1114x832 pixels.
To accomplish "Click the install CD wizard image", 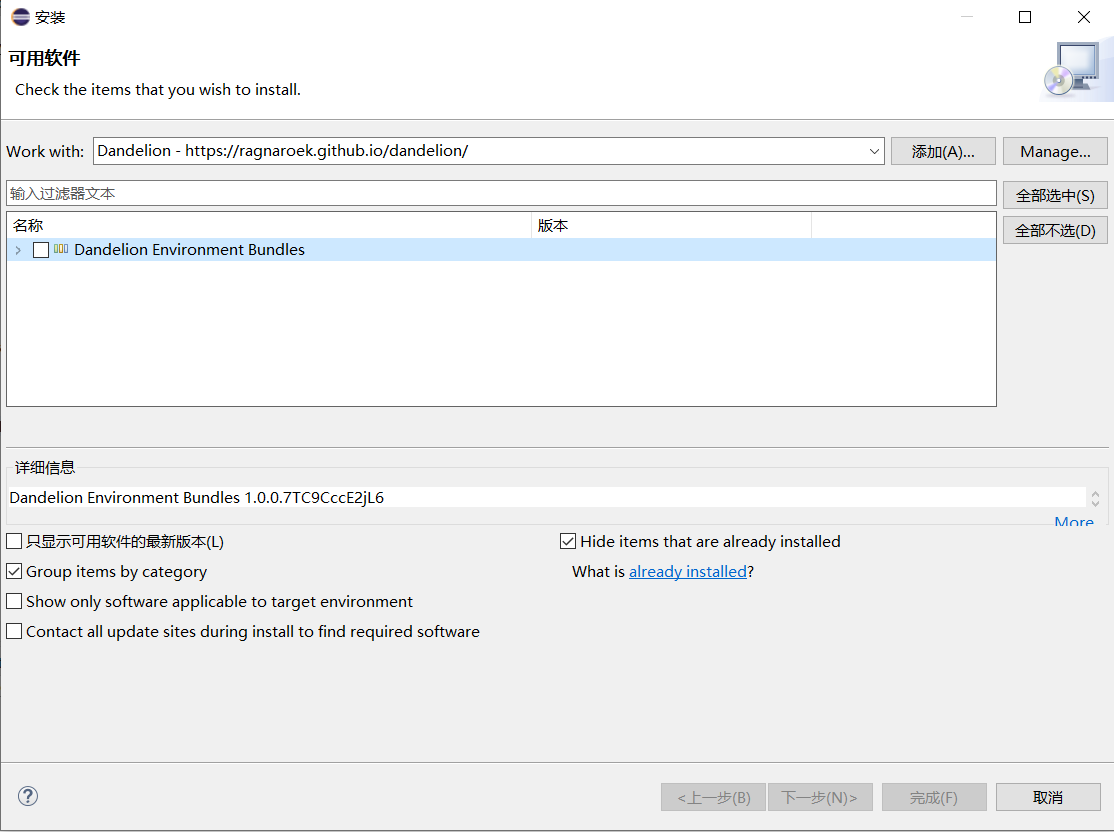I will coord(1074,70).
